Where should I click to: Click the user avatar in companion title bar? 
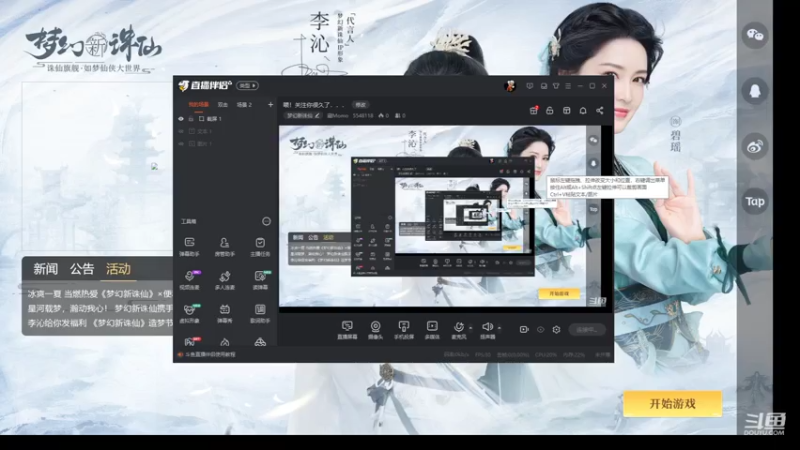[x=509, y=86]
